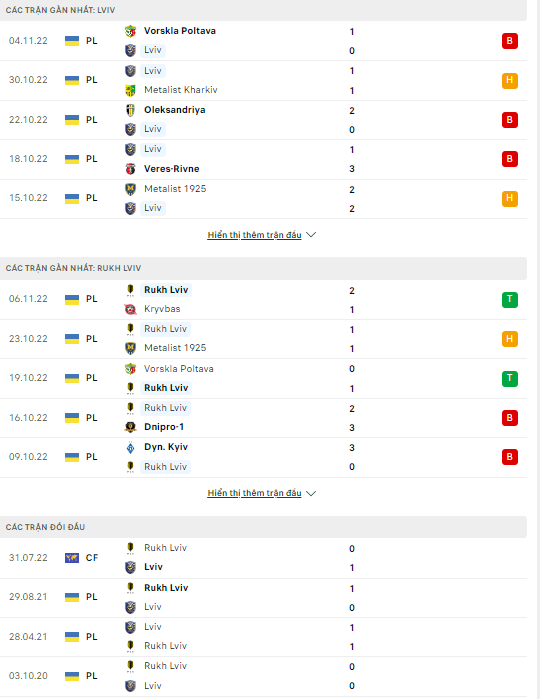This screenshot has width=540, height=699.
Task: Click the Dnipro-1 team crest
Action: 130,427
